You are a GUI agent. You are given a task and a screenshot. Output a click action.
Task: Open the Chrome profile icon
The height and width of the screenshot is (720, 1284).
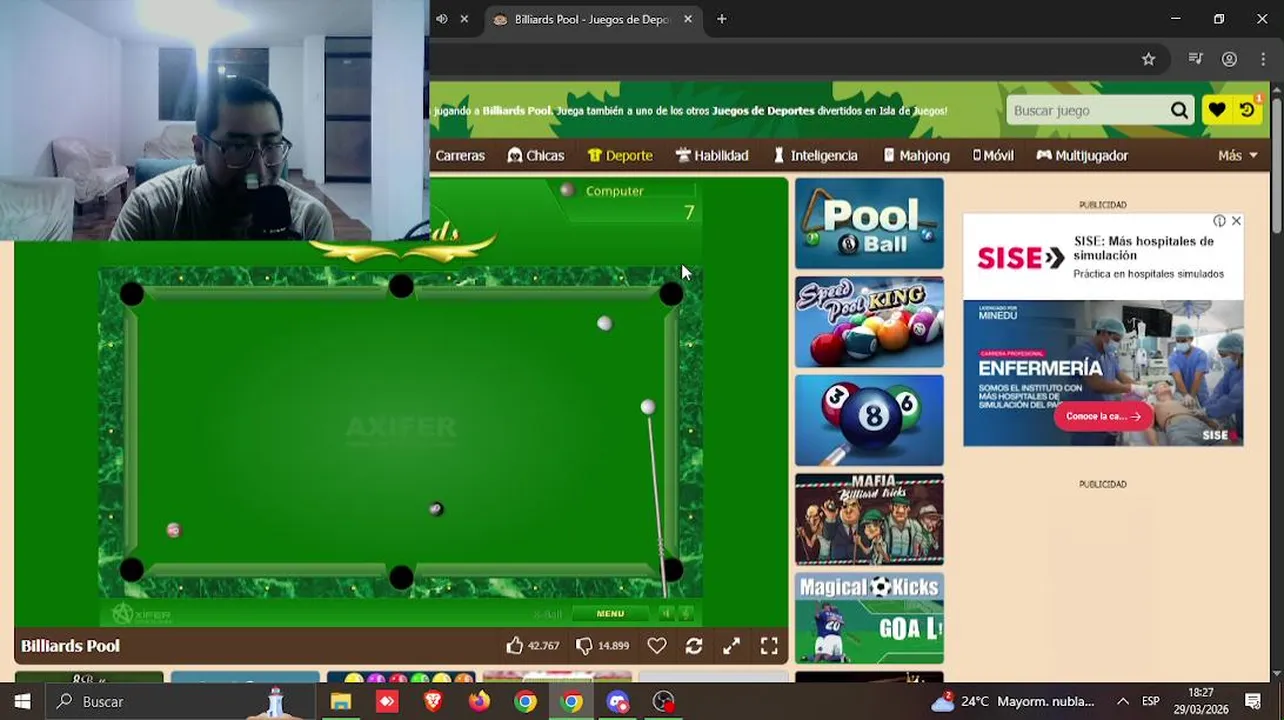[1229, 59]
